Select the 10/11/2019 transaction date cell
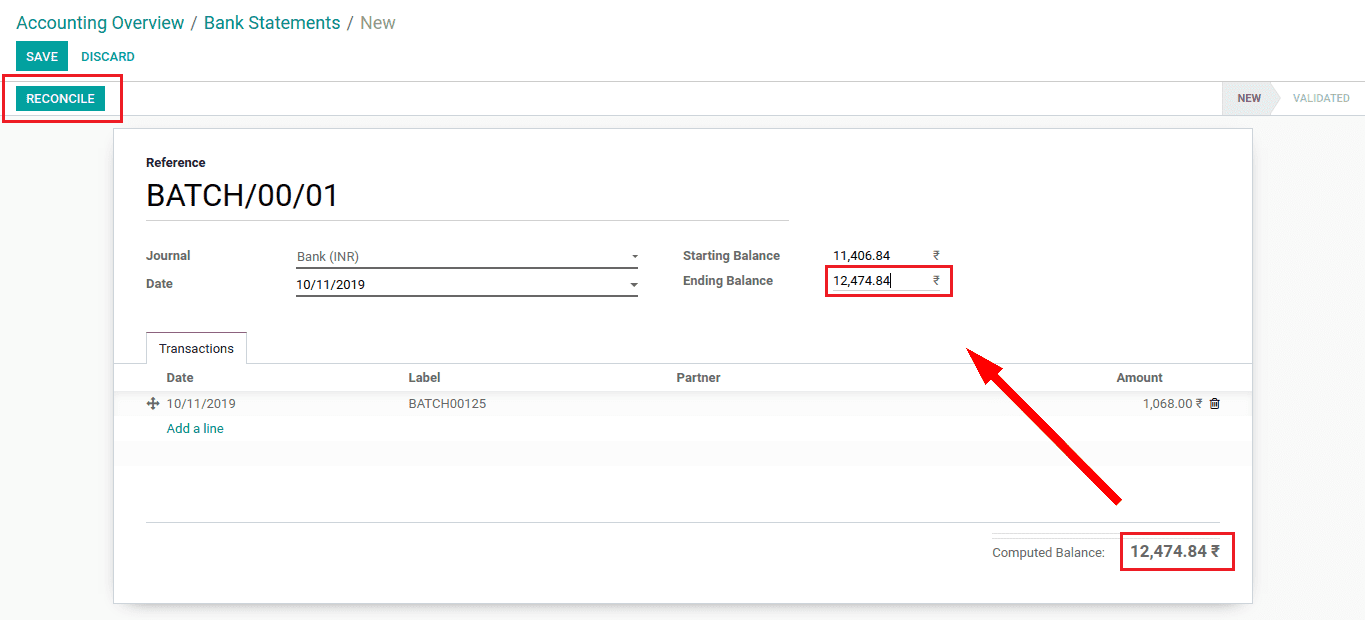The height and width of the screenshot is (620, 1365). tap(201, 404)
